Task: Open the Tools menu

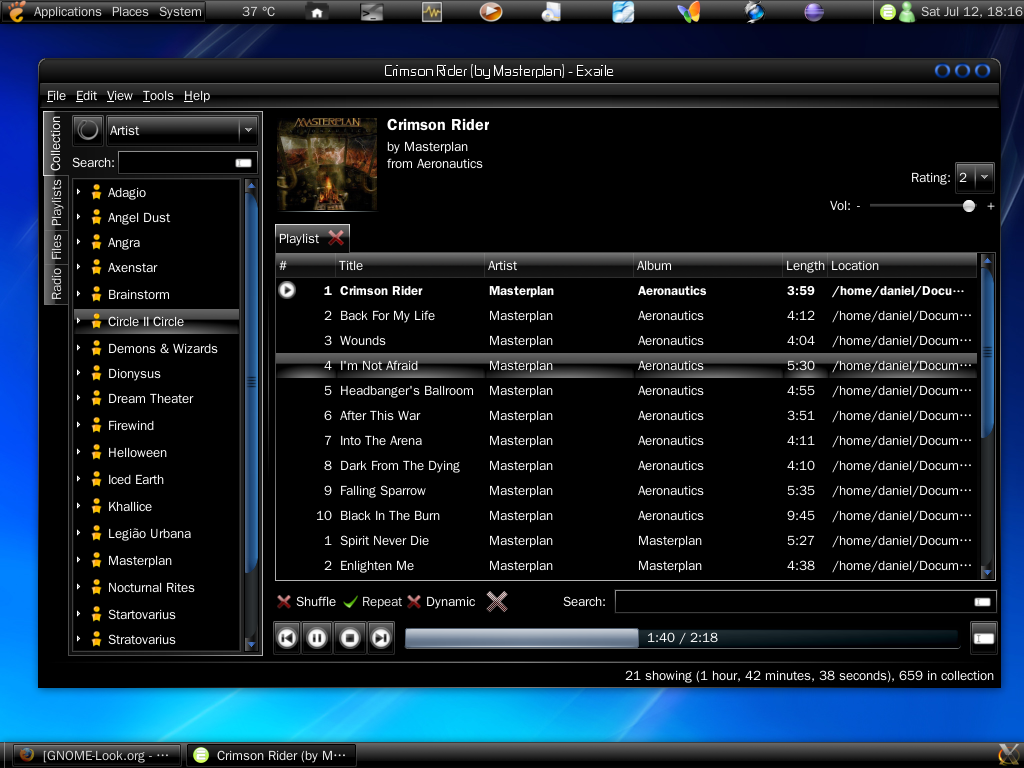Action: (158, 95)
